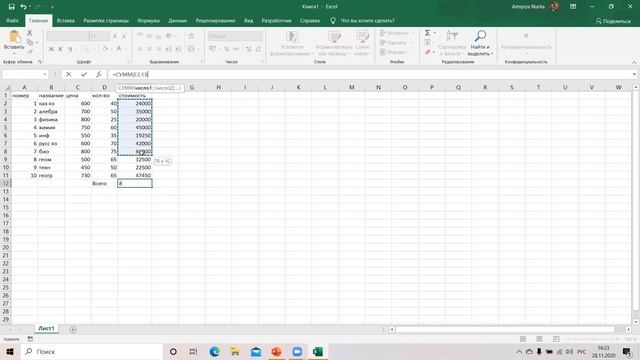This screenshot has height=360, width=640.
Task: Add a new sheet with the plus button
Action: point(73,329)
